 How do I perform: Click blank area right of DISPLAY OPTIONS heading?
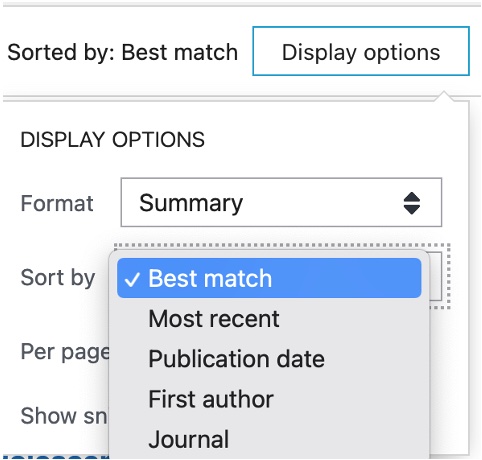point(333,139)
